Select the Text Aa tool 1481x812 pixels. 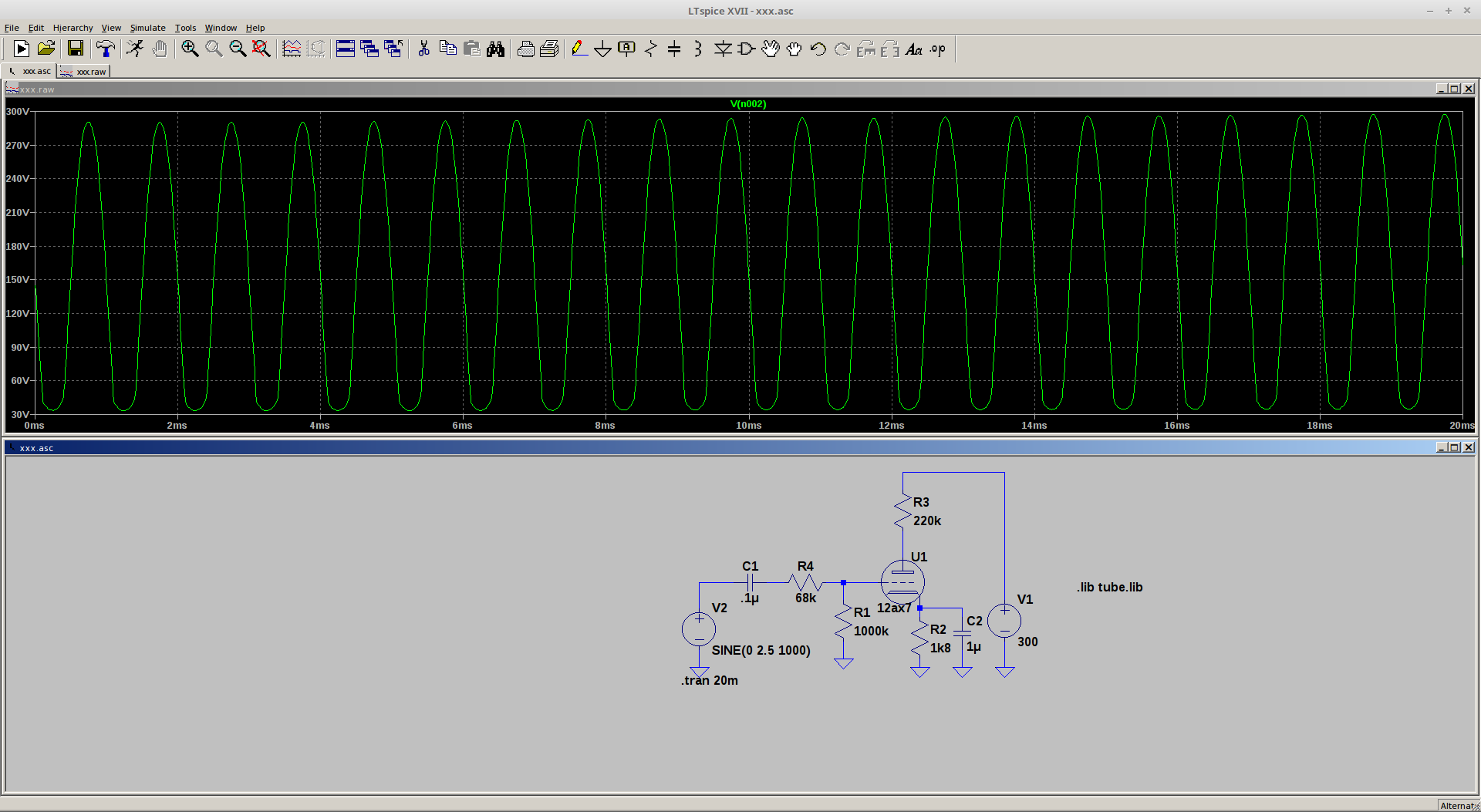pyautogui.click(x=914, y=49)
